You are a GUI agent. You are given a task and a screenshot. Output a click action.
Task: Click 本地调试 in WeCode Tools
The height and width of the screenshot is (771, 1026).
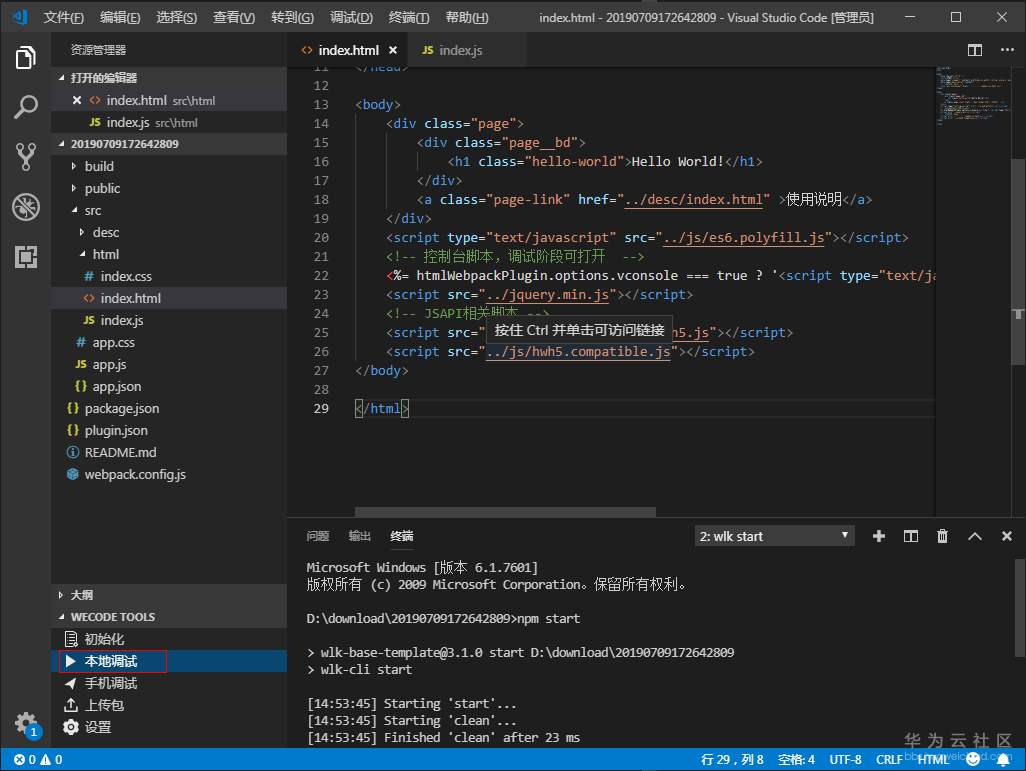tap(110, 661)
